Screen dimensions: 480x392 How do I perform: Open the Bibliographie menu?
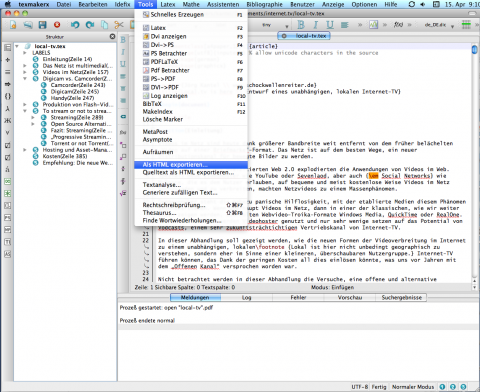click(x=264, y=4)
